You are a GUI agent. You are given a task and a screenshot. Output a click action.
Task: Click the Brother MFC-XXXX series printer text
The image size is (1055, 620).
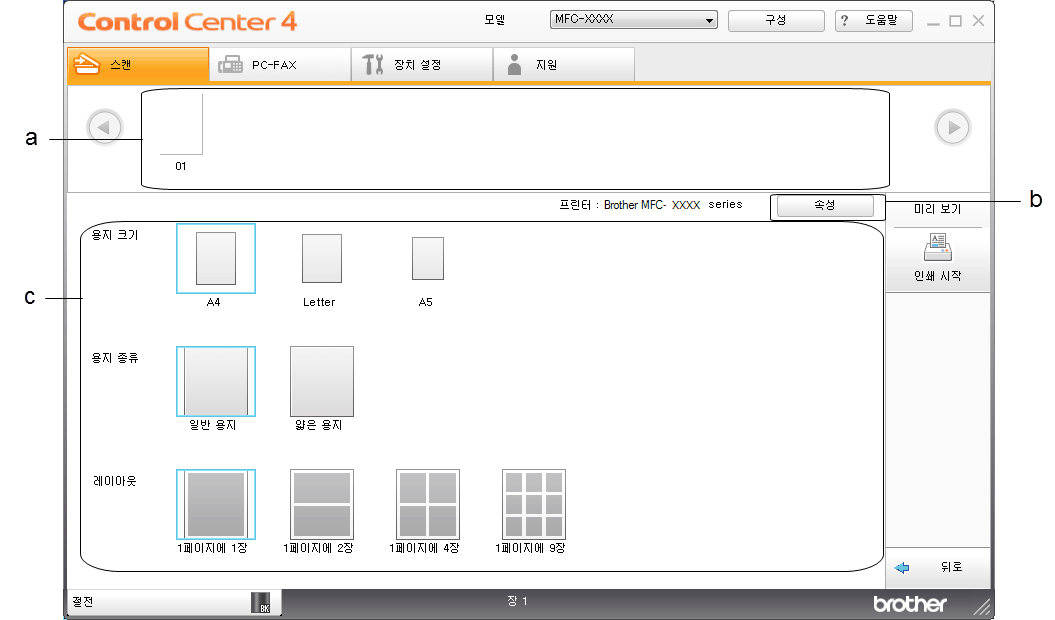point(673,205)
